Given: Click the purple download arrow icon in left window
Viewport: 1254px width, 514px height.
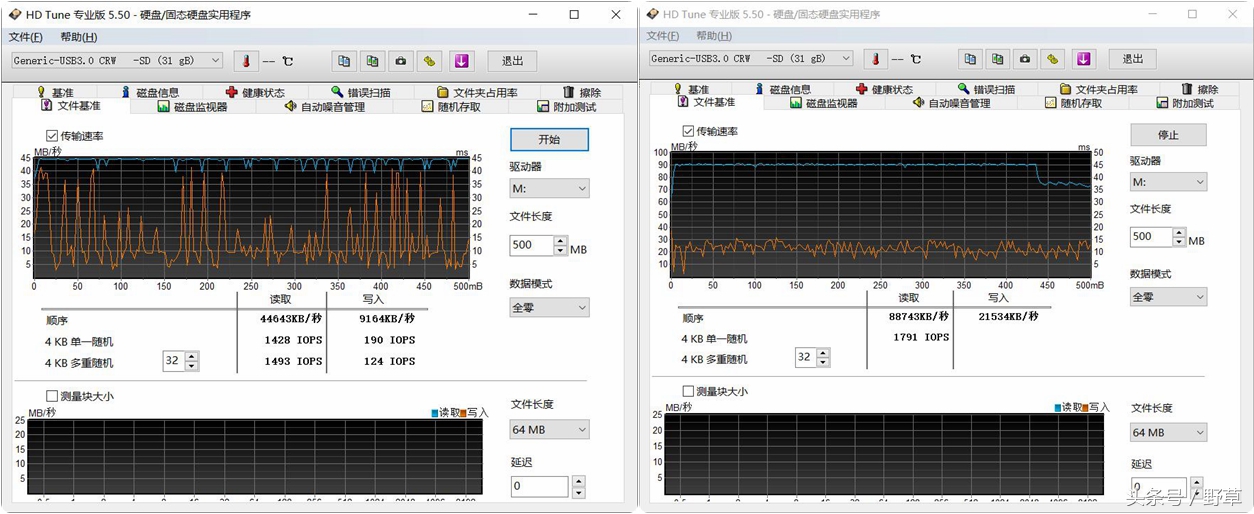Looking at the screenshot, I should (461, 61).
